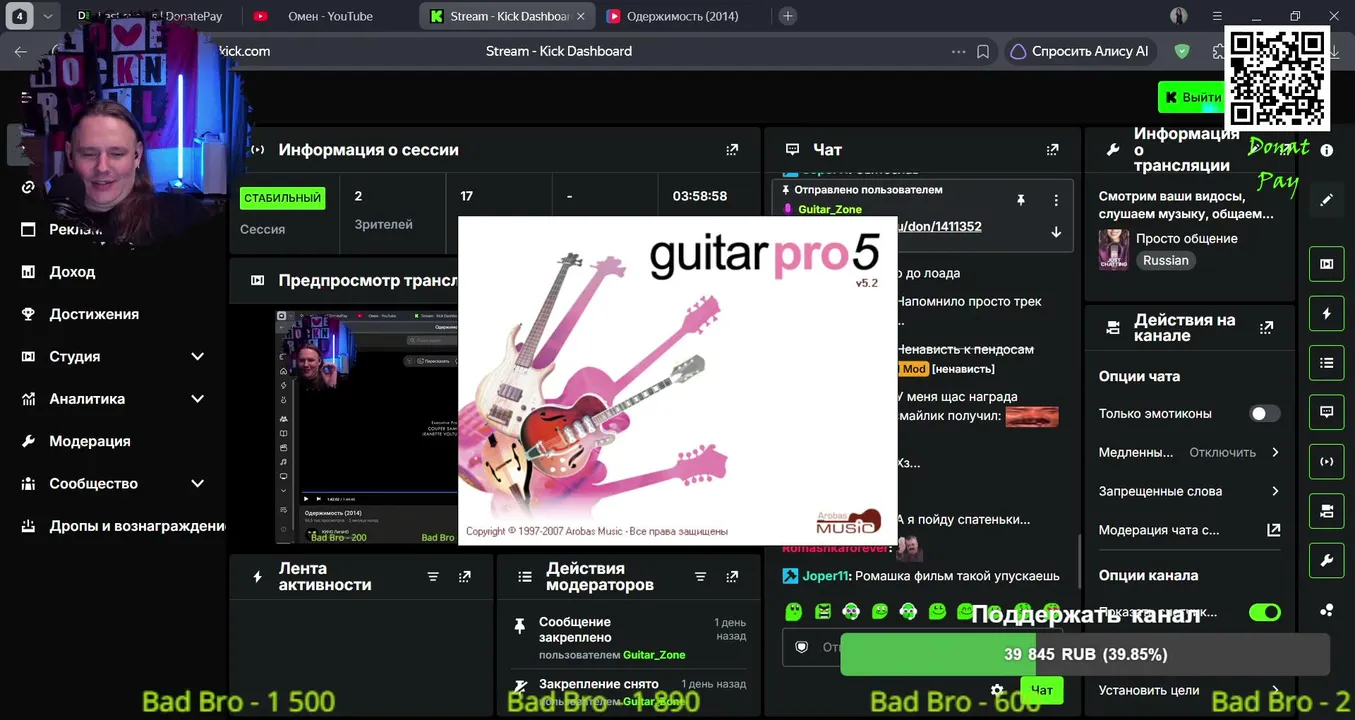Toggle chat widget in right rail

pos(1327,412)
